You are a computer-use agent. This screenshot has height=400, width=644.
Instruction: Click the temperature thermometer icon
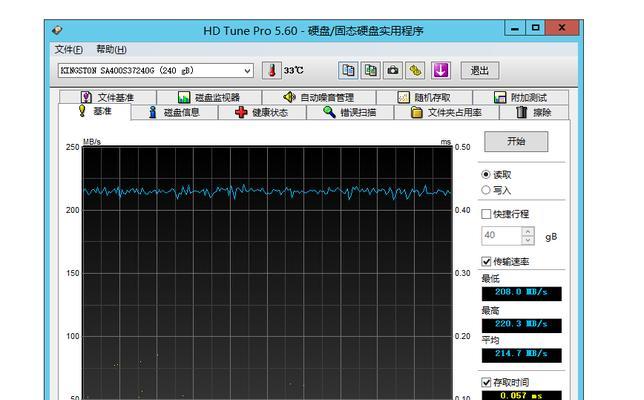tap(271, 71)
